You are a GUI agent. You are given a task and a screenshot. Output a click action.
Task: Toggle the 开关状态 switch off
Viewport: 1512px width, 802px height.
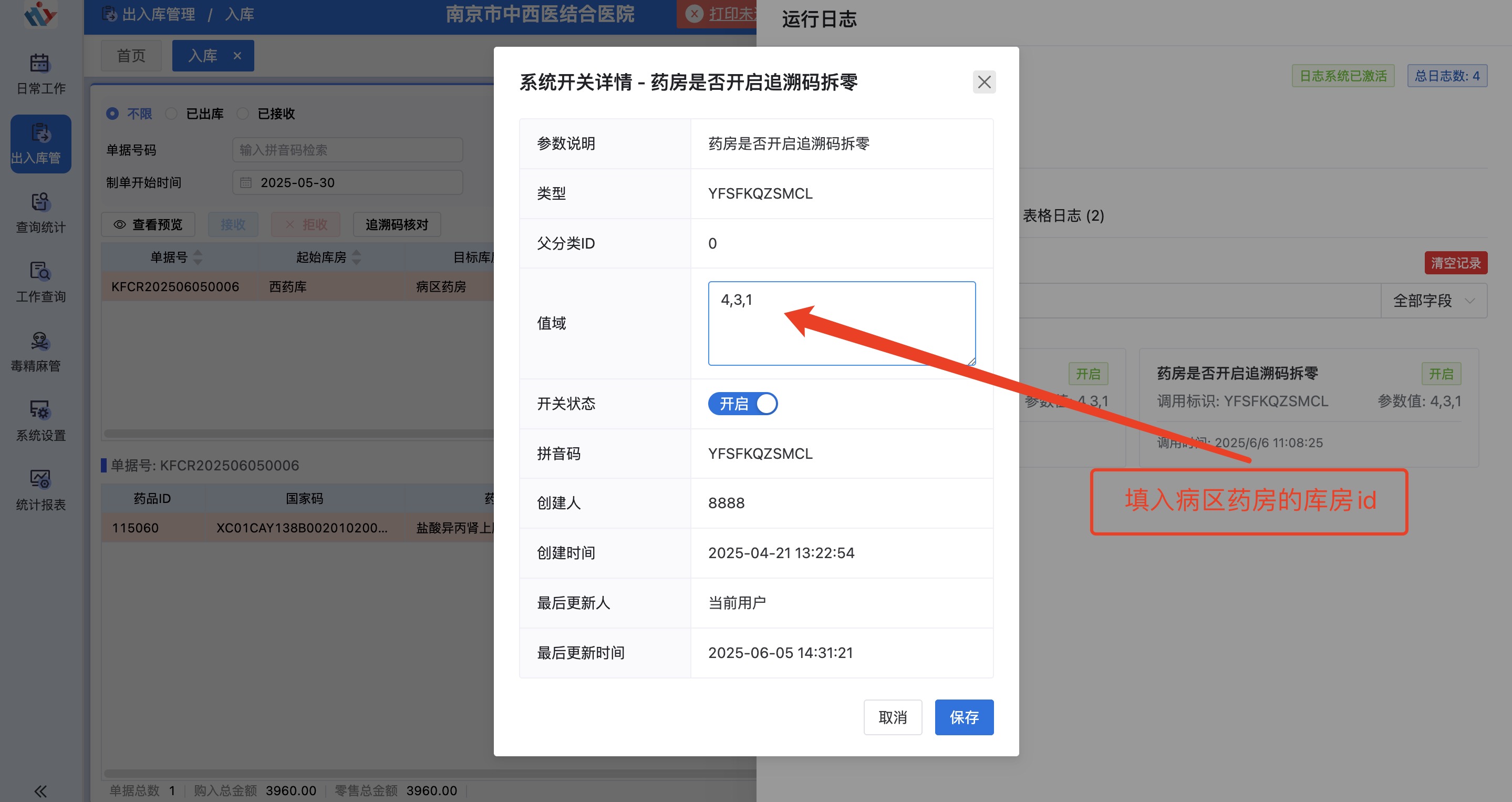coord(742,403)
